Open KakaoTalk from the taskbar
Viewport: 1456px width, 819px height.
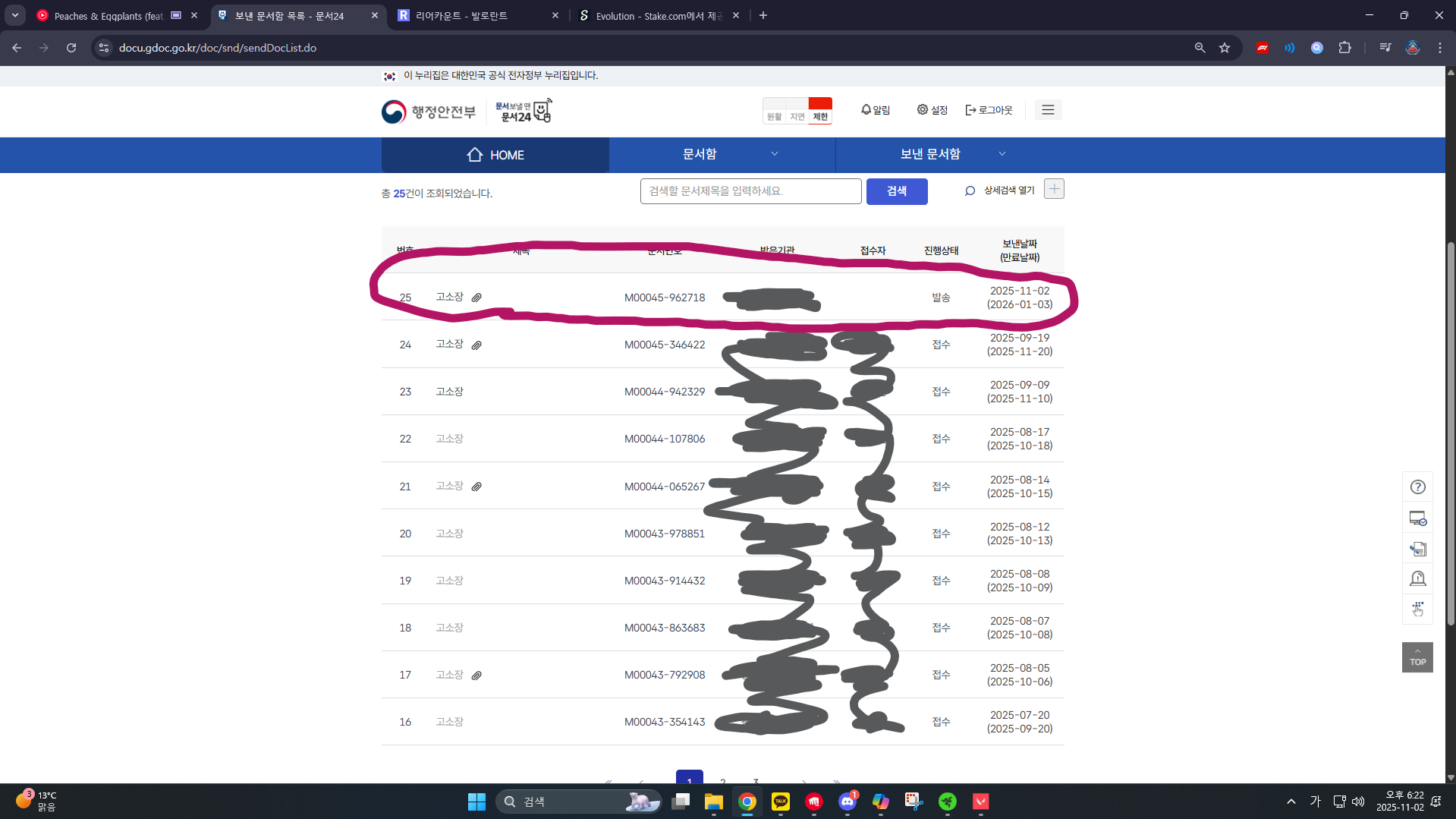pyautogui.click(x=780, y=802)
